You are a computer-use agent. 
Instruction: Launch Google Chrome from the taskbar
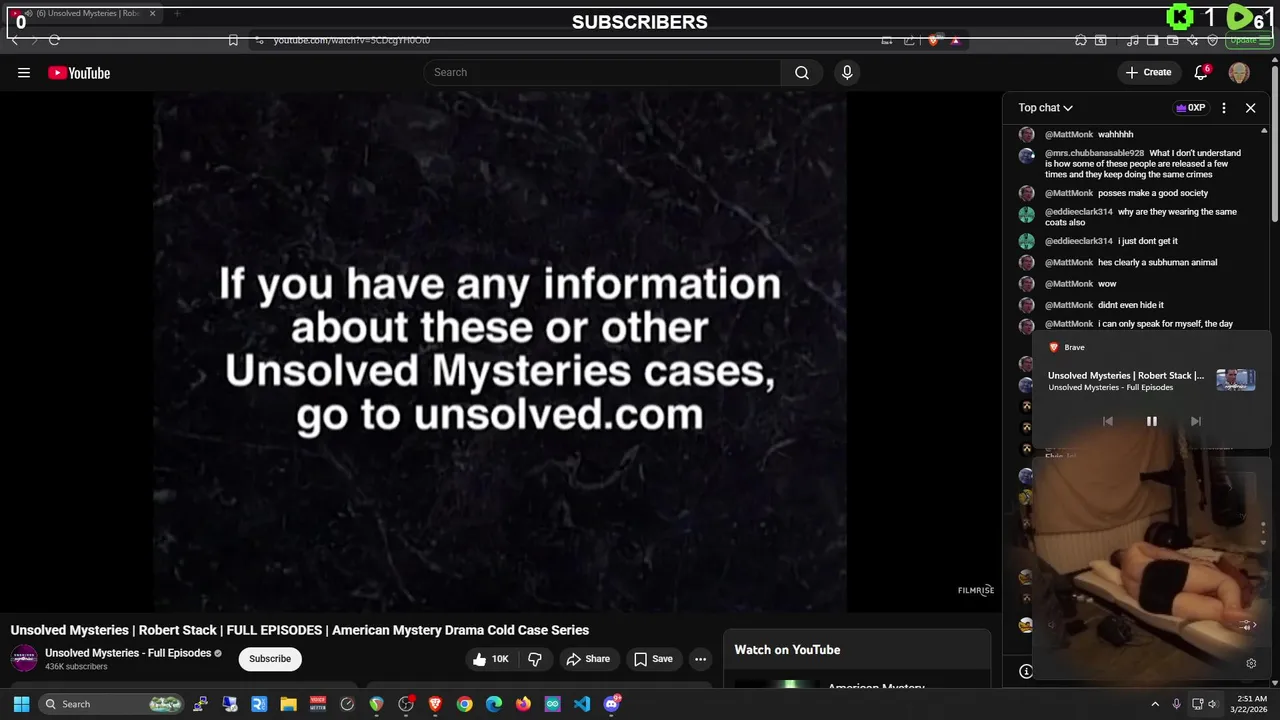465,704
